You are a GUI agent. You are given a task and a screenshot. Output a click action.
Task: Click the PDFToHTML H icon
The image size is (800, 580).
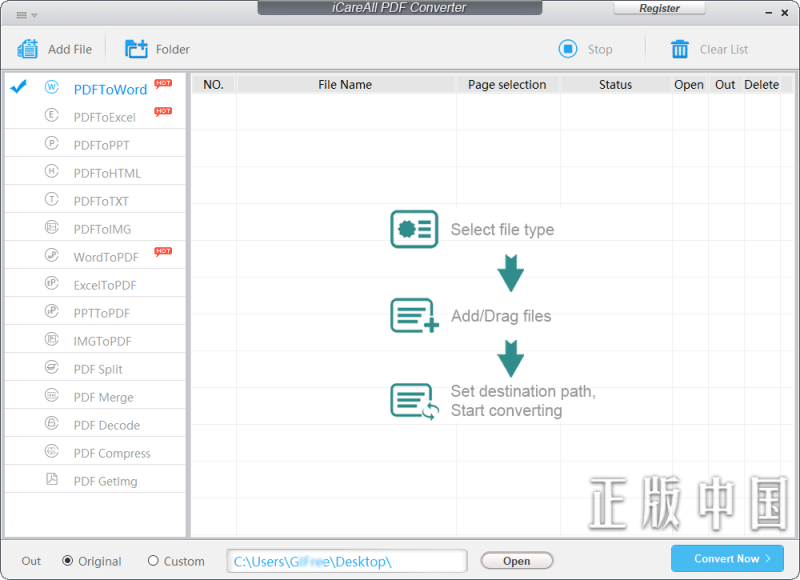(x=52, y=171)
